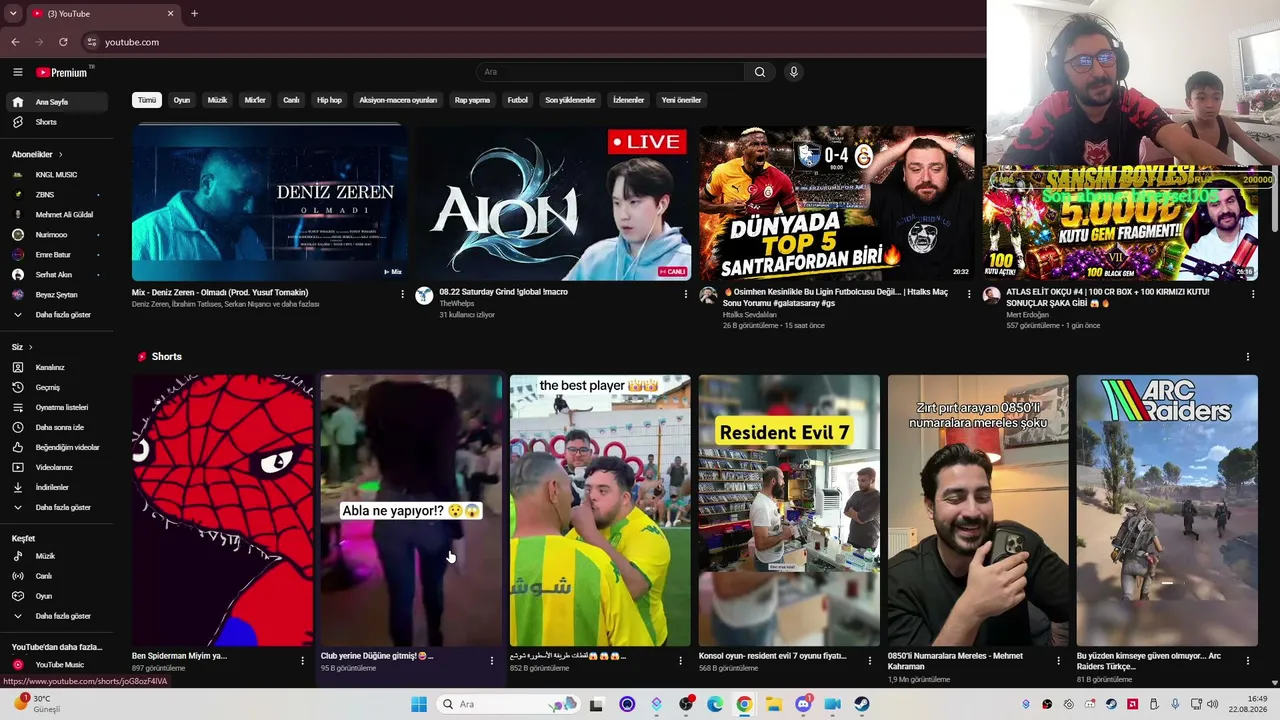Go to Ana Sayfa home icon
The width and height of the screenshot is (1280, 720).
tap(17, 102)
